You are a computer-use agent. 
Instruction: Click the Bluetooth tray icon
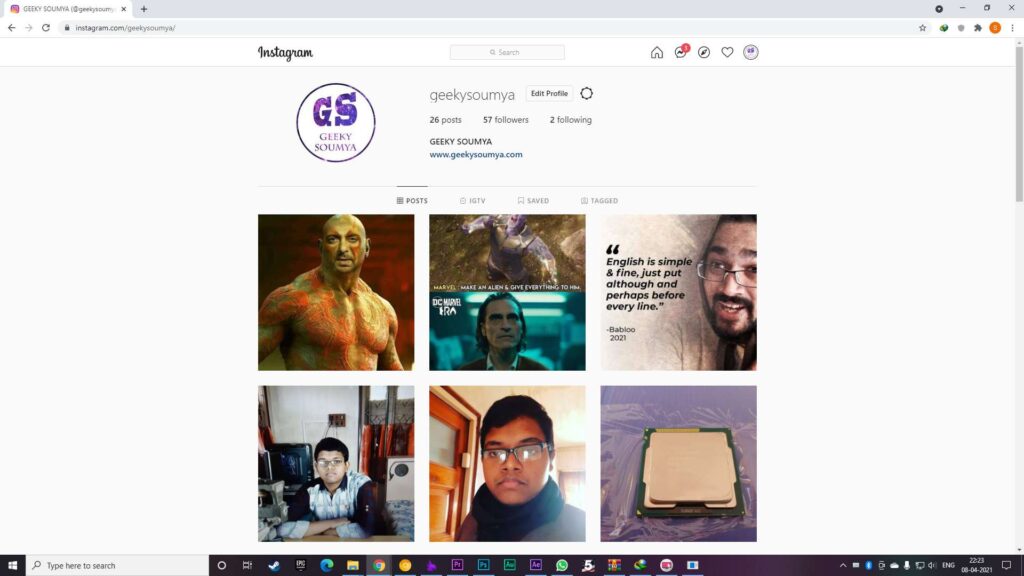[x=868, y=565]
